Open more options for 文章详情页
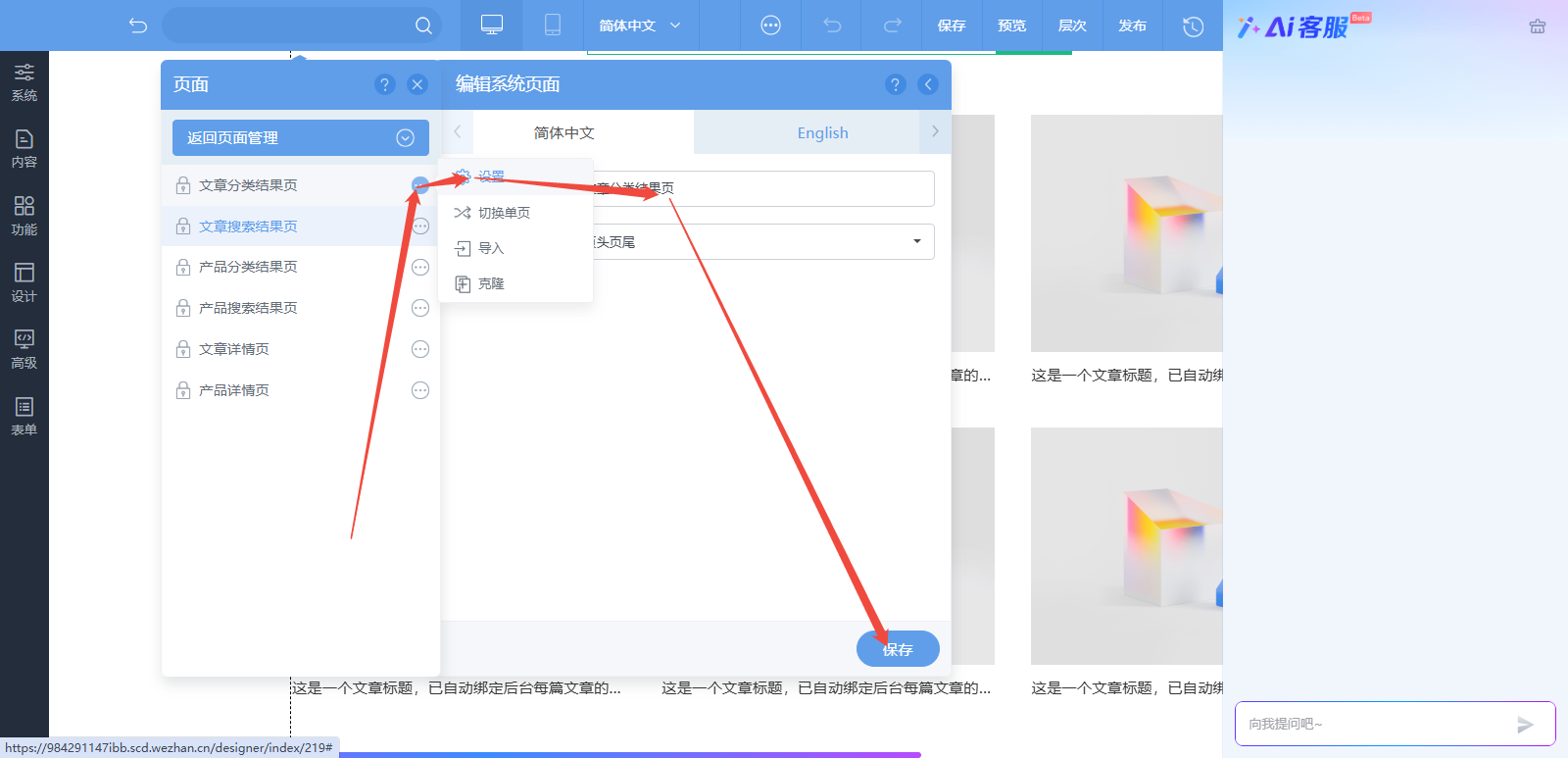This screenshot has width=1568, height=758. (x=420, y=349)
